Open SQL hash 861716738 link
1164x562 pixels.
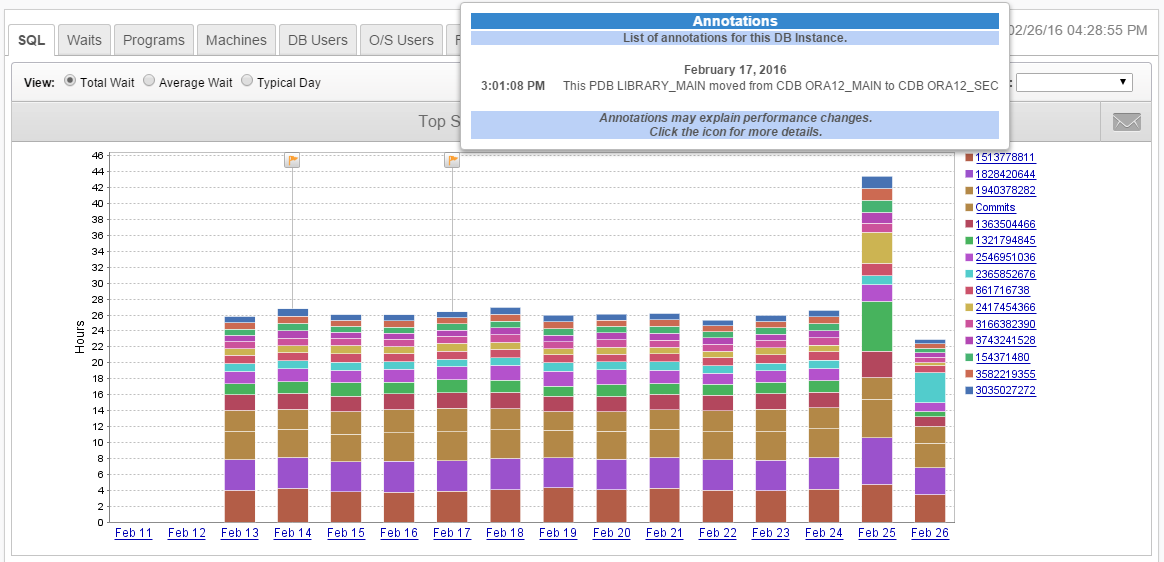click(1002, 290)
